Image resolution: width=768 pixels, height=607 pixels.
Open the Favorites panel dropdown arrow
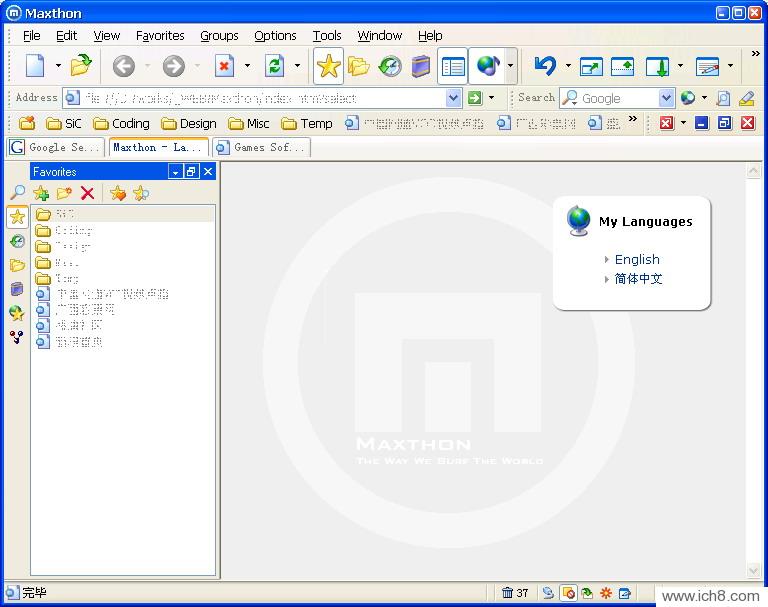pyautogui.click(x=175, y=172)
